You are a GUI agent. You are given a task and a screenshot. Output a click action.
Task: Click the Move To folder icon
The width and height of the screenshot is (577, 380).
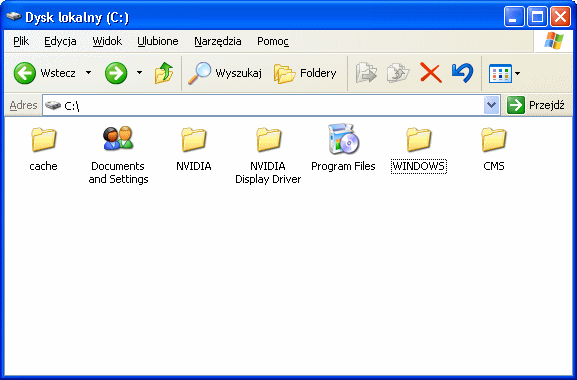click(366, 73)
